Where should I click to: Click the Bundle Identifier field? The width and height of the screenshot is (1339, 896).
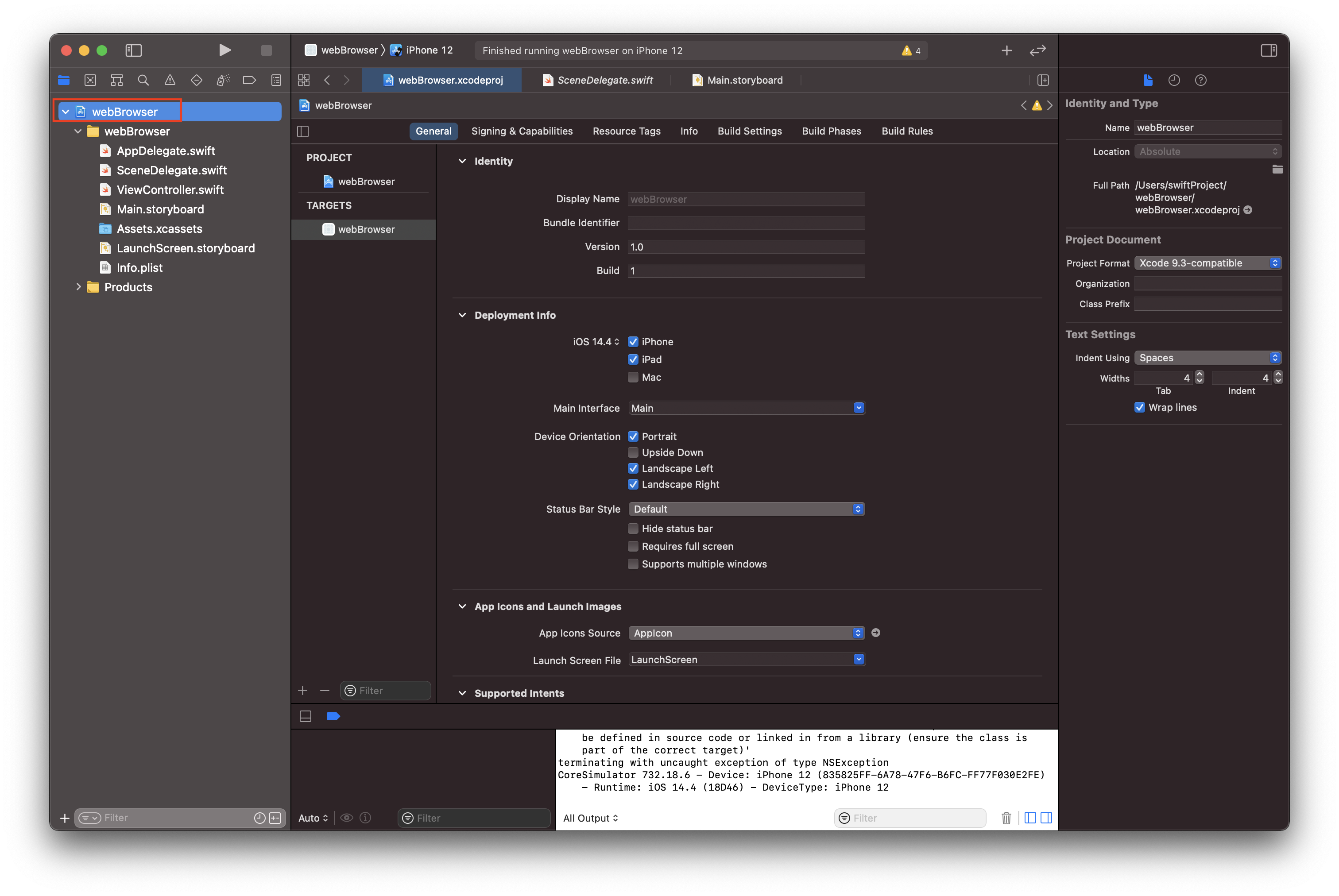(746, 223)
